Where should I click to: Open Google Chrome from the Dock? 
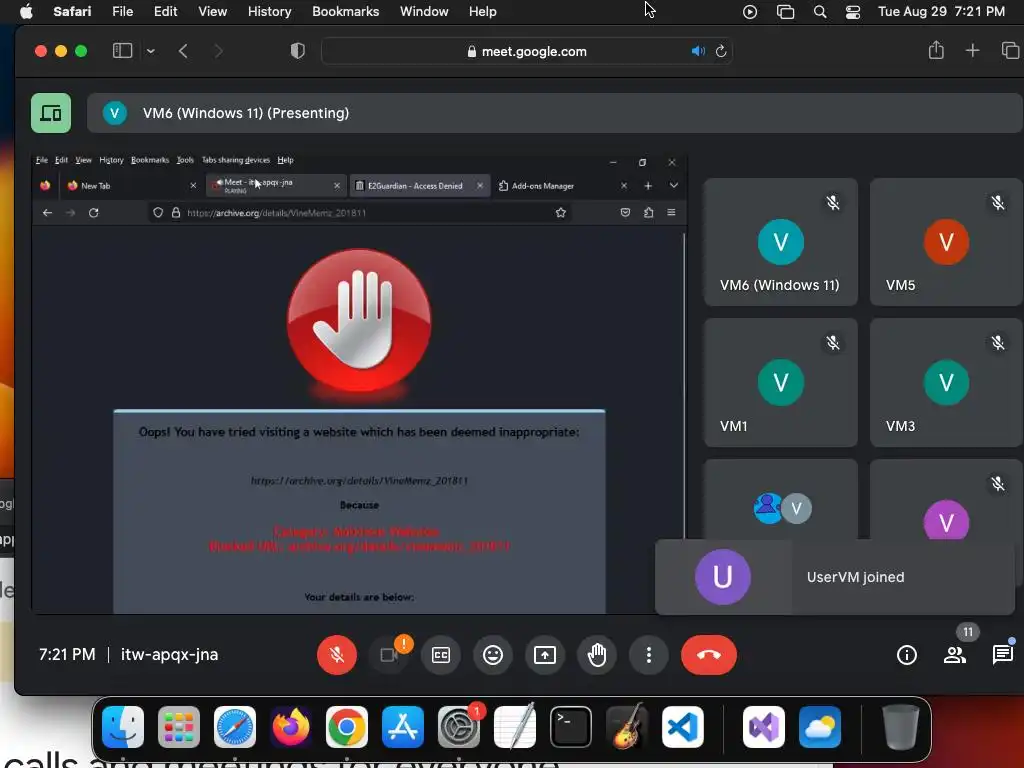347,727
